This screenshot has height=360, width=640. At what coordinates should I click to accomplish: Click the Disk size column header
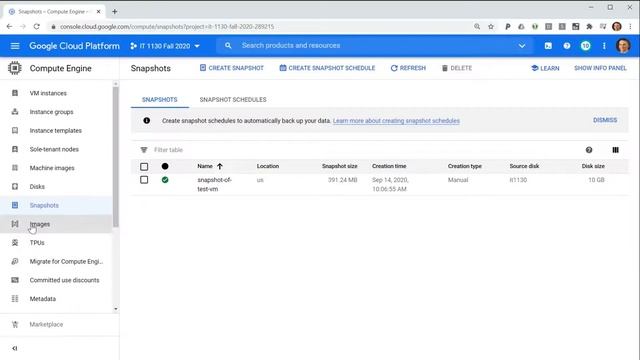593,166
